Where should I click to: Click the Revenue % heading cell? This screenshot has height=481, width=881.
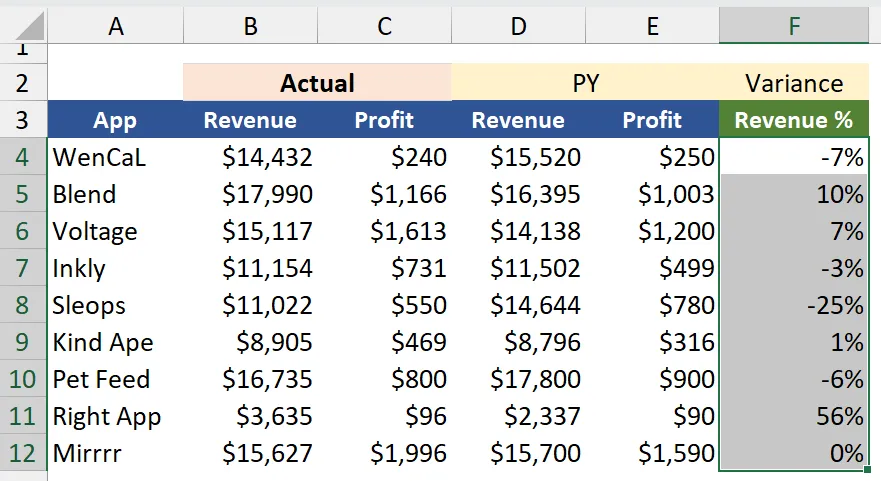pos(794,120)
